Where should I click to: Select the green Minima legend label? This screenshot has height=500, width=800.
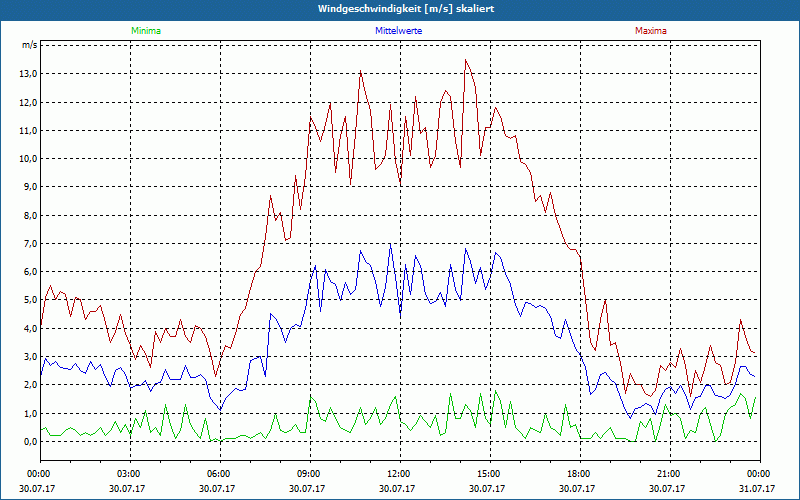point(146,31)
